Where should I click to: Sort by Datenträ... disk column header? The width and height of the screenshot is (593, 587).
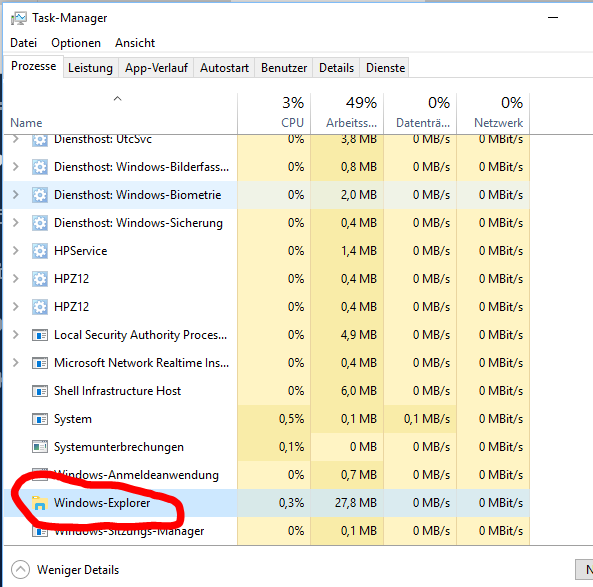click(x=420, y=113)
